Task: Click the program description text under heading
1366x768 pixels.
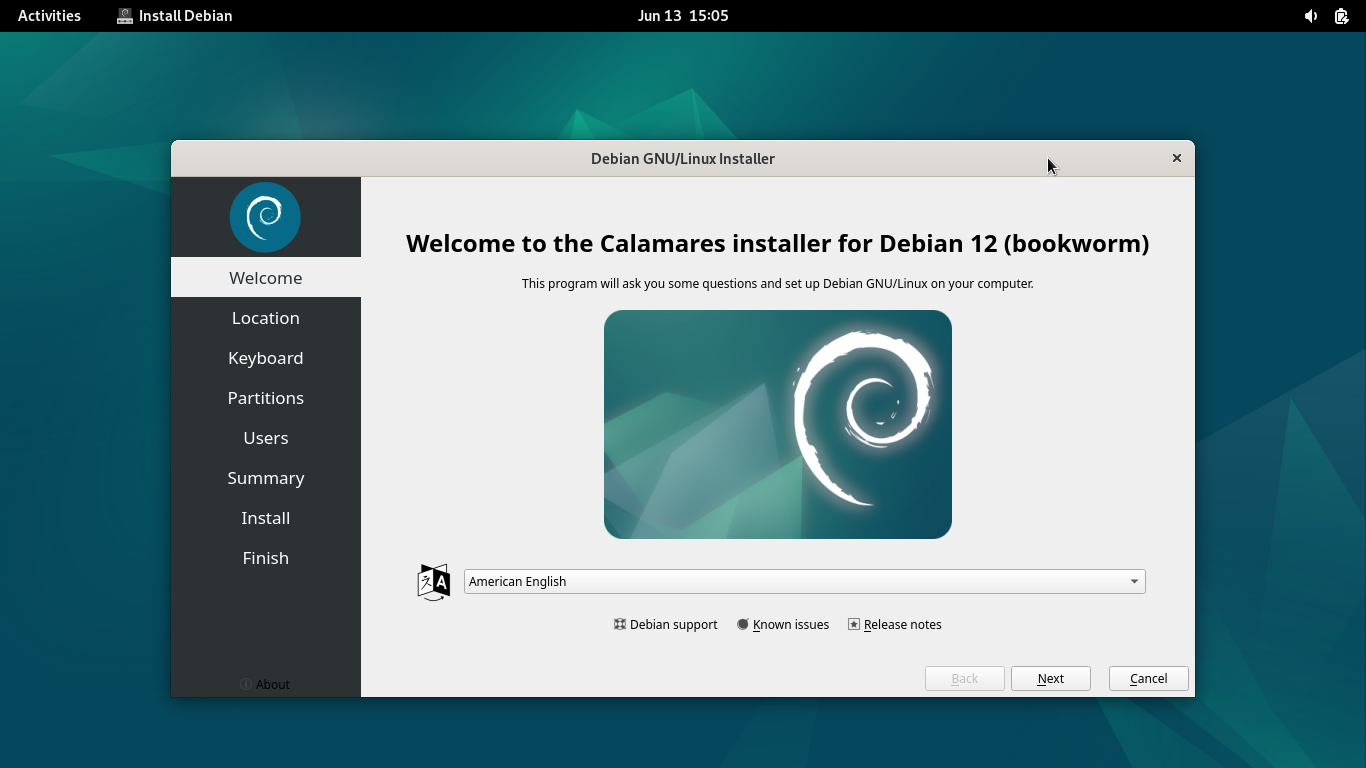Action: [x=777, y=284]
